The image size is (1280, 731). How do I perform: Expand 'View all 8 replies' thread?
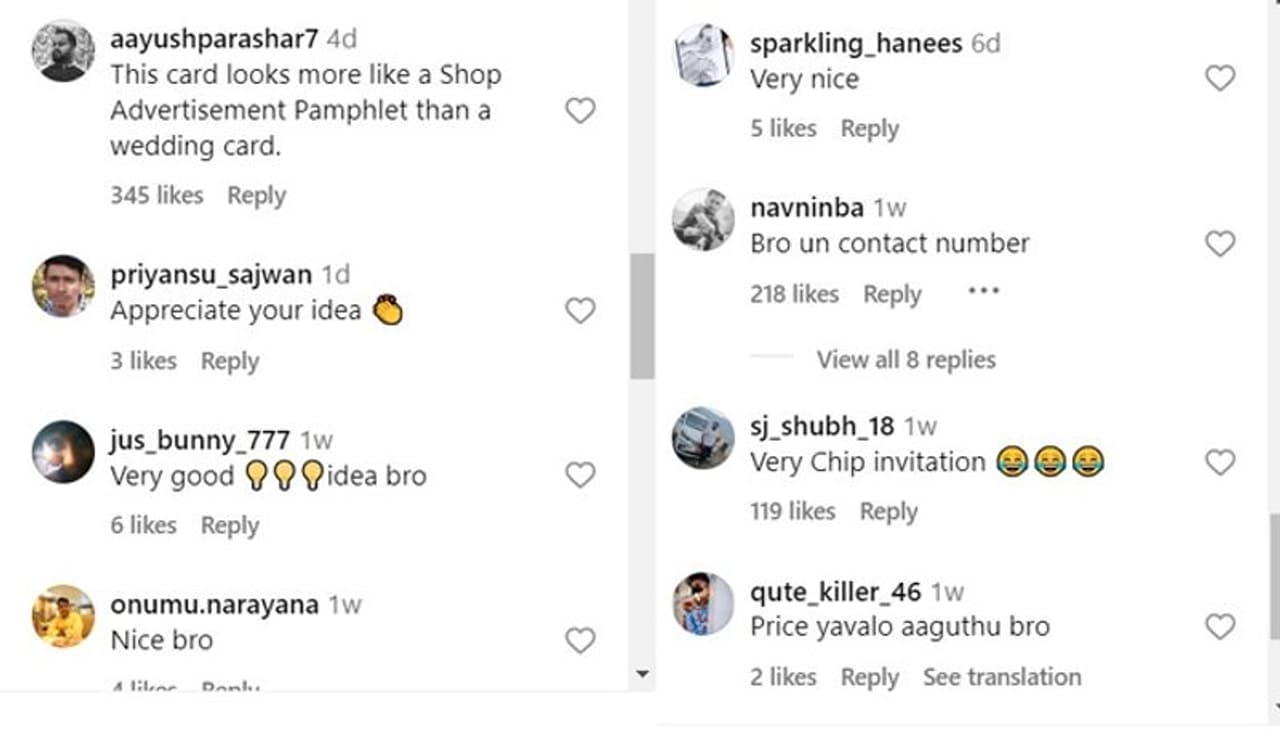tap(905, 360)
